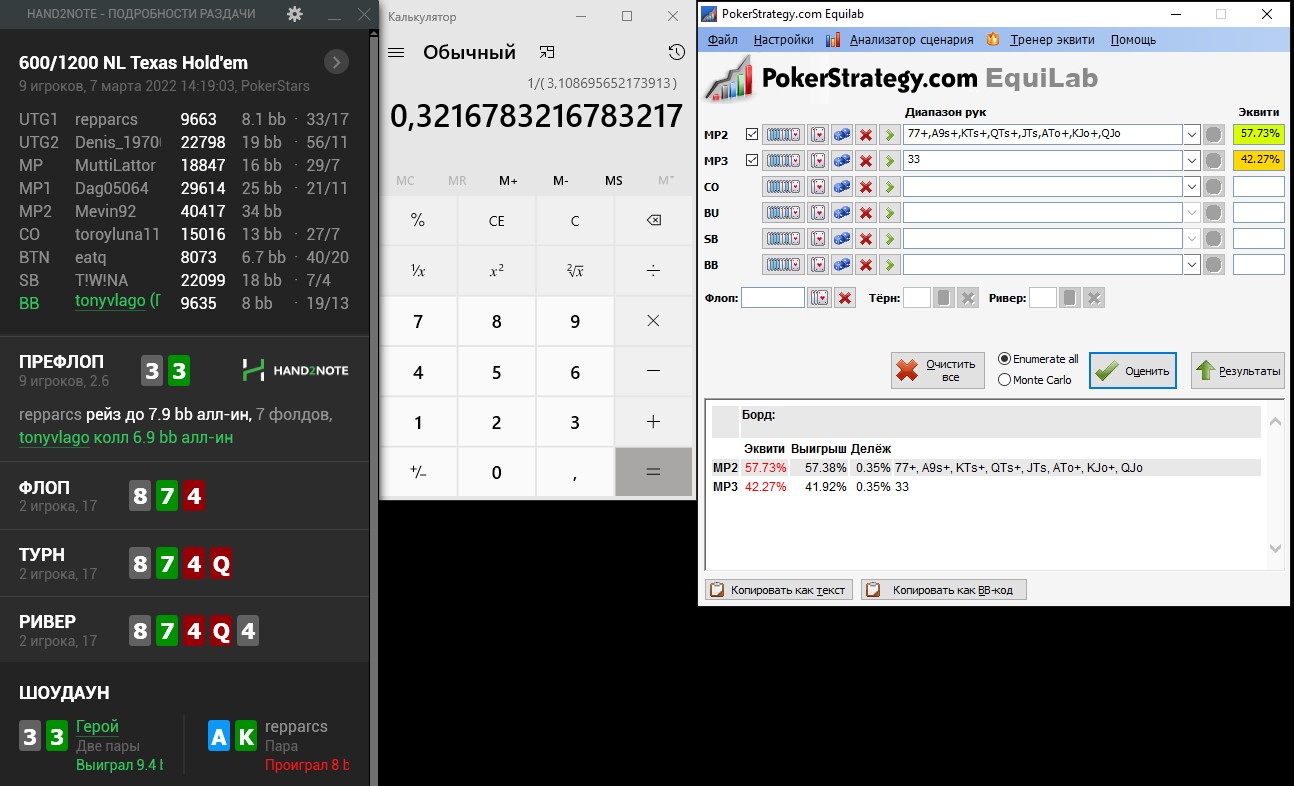
Task: Clear flop cards with red X
Action: tap(845, 298)
